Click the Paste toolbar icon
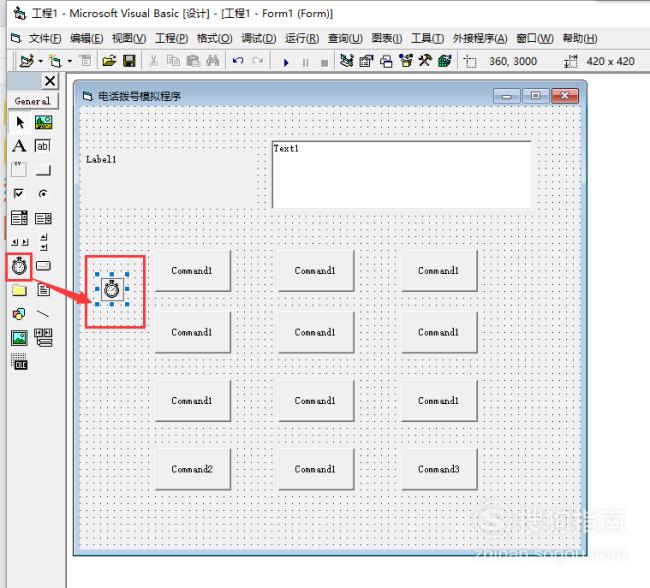 click(193, 61)
